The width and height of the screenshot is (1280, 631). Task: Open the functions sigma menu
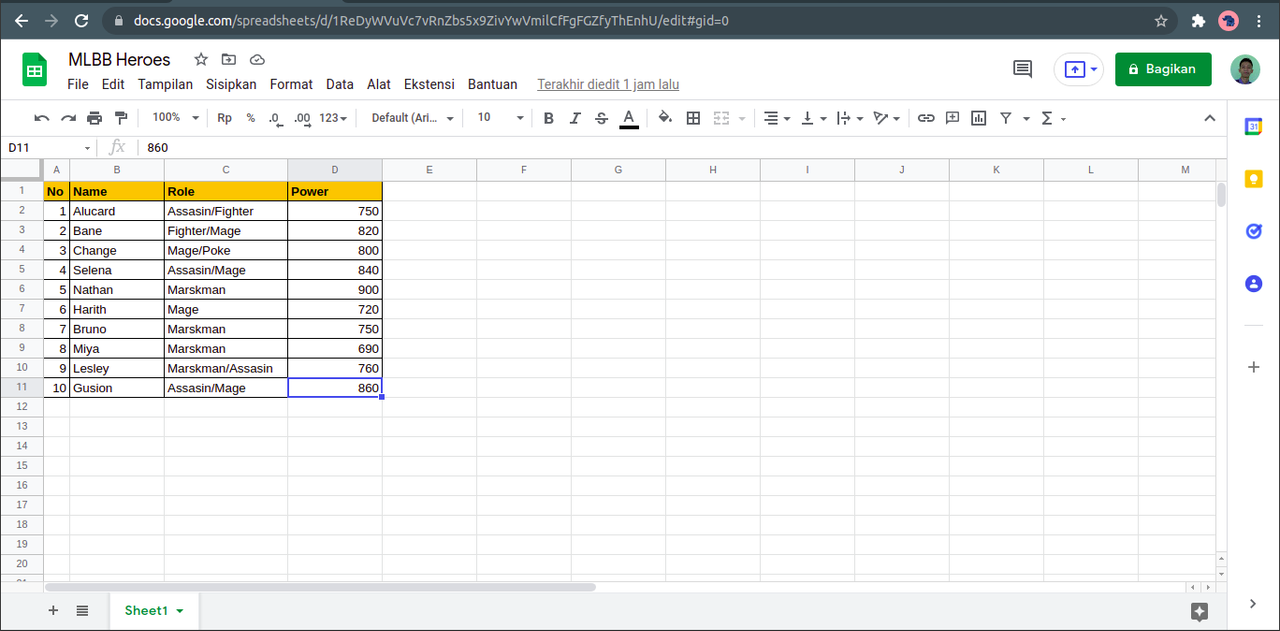1054,118
